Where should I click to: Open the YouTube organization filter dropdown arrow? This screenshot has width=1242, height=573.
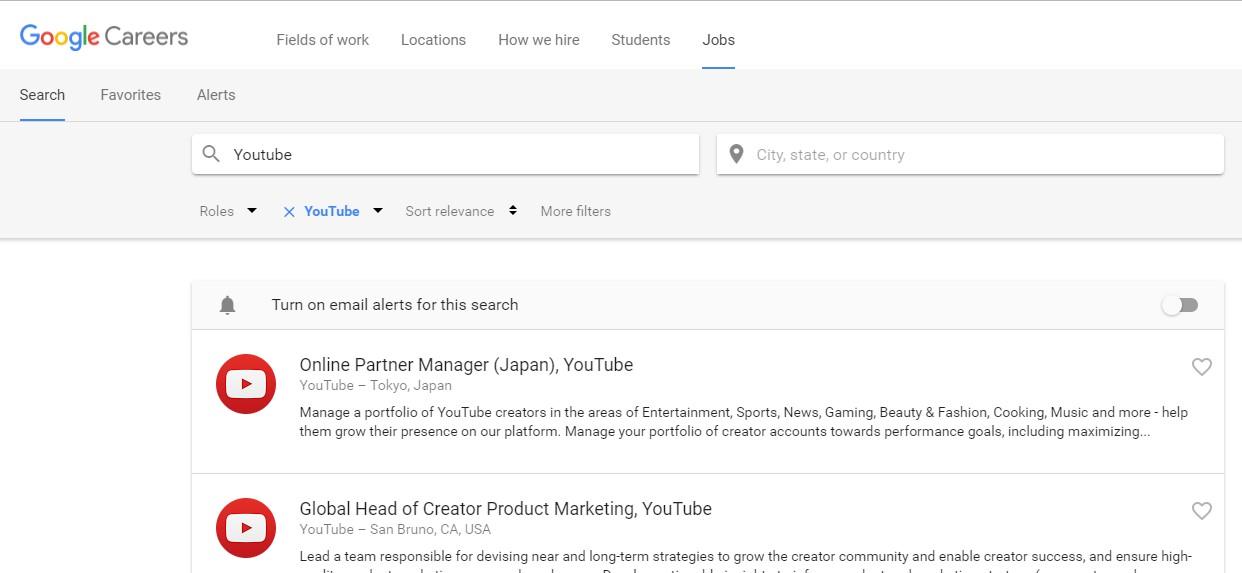tap(378, 211)
